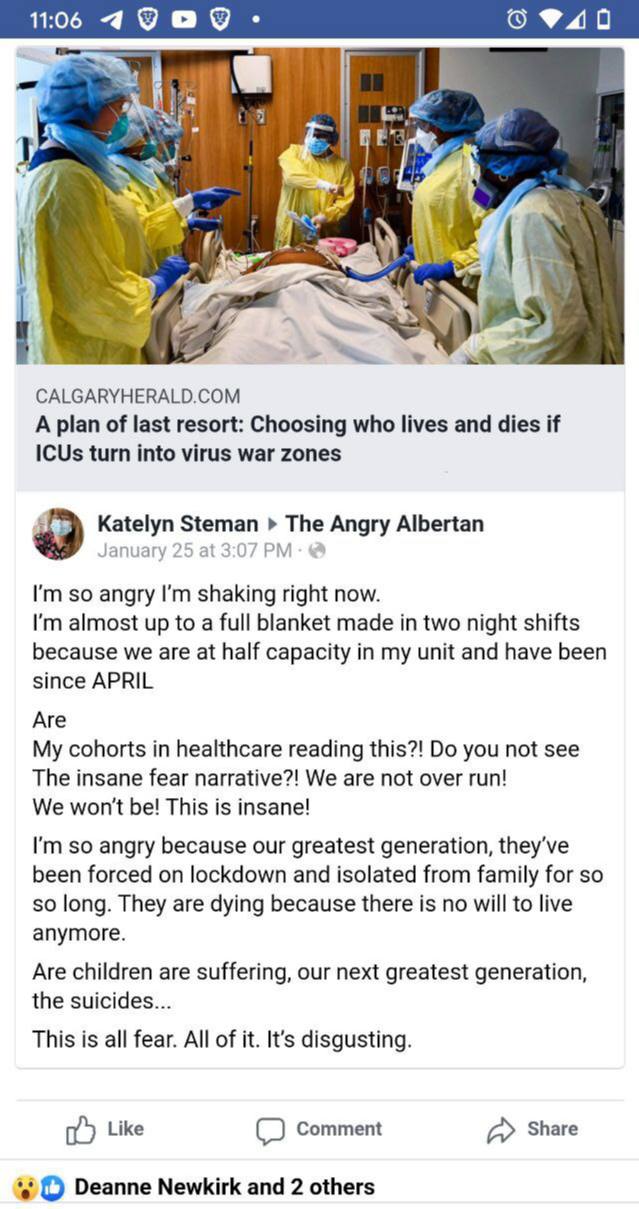Tap the Like button label

coord(125,1129)
